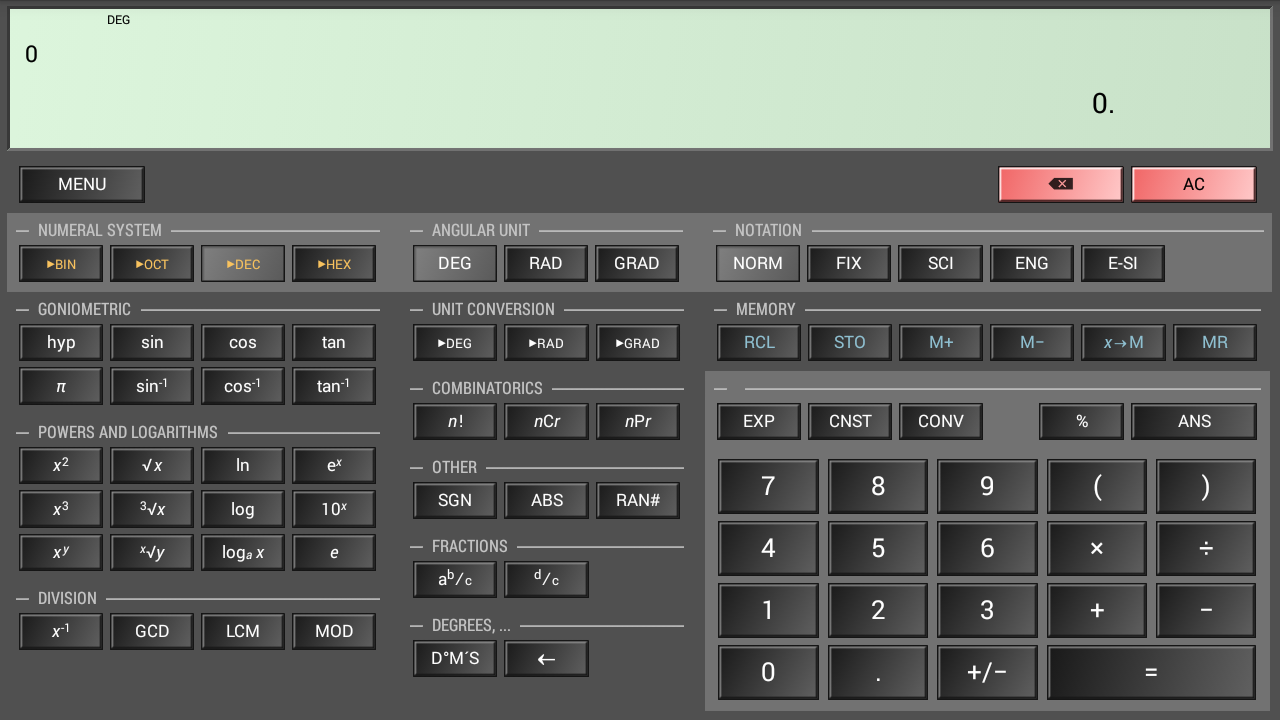The image size is (1280, 720).
Task: Apply natural logarithm ln
Action: pos(243,466)
